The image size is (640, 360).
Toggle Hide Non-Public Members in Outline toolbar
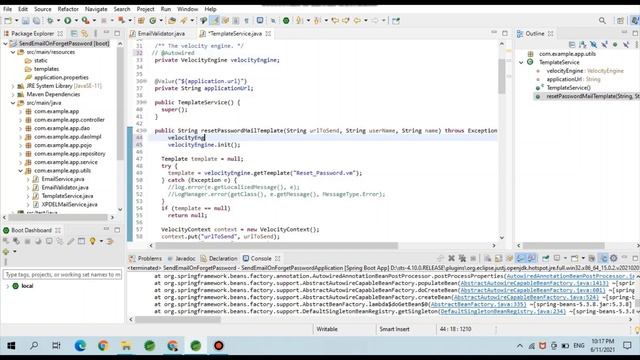coord(615,44)
